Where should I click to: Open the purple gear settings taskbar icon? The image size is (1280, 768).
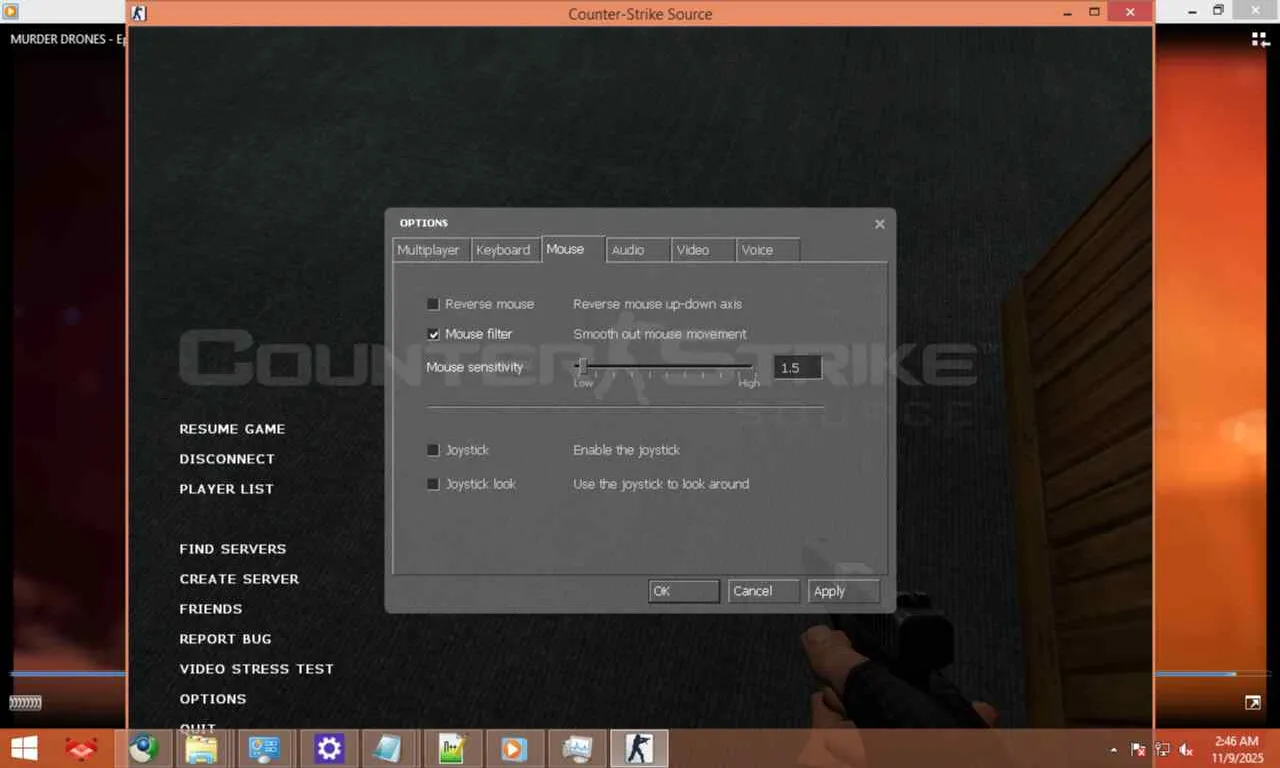[x=328, y=748]
